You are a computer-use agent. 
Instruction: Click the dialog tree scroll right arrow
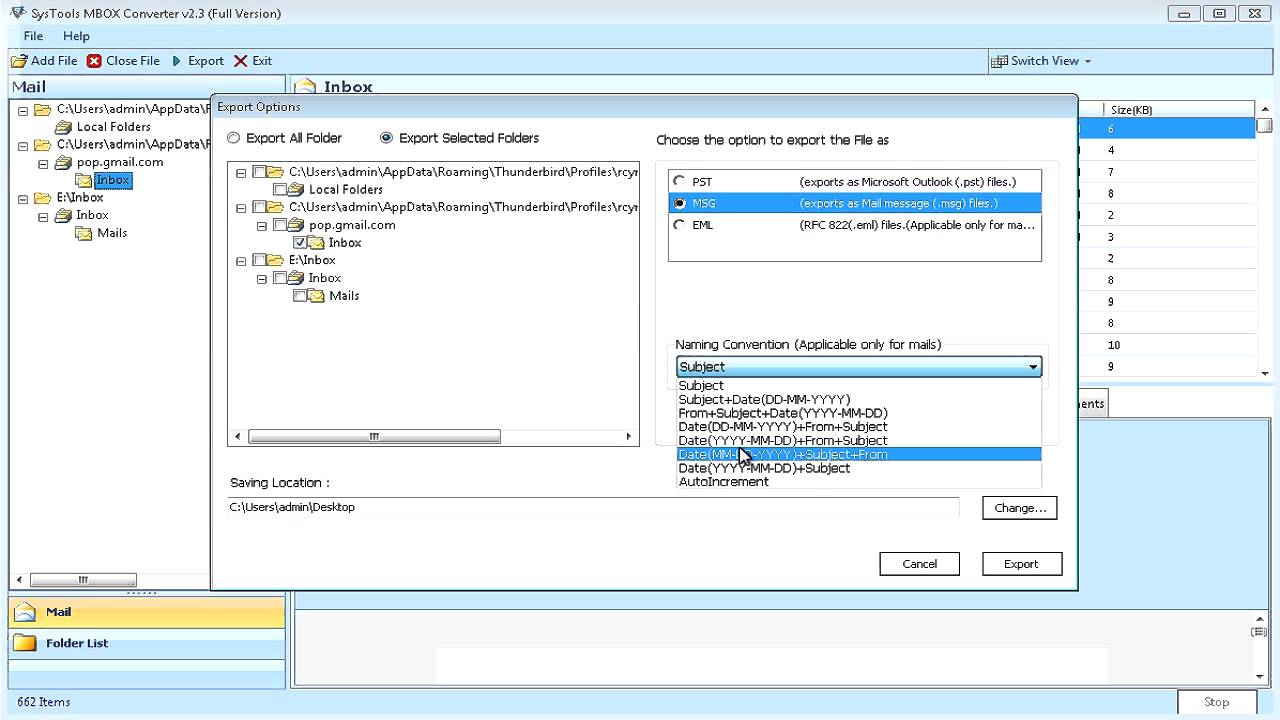pyautogui.click(x=629, y=436)
